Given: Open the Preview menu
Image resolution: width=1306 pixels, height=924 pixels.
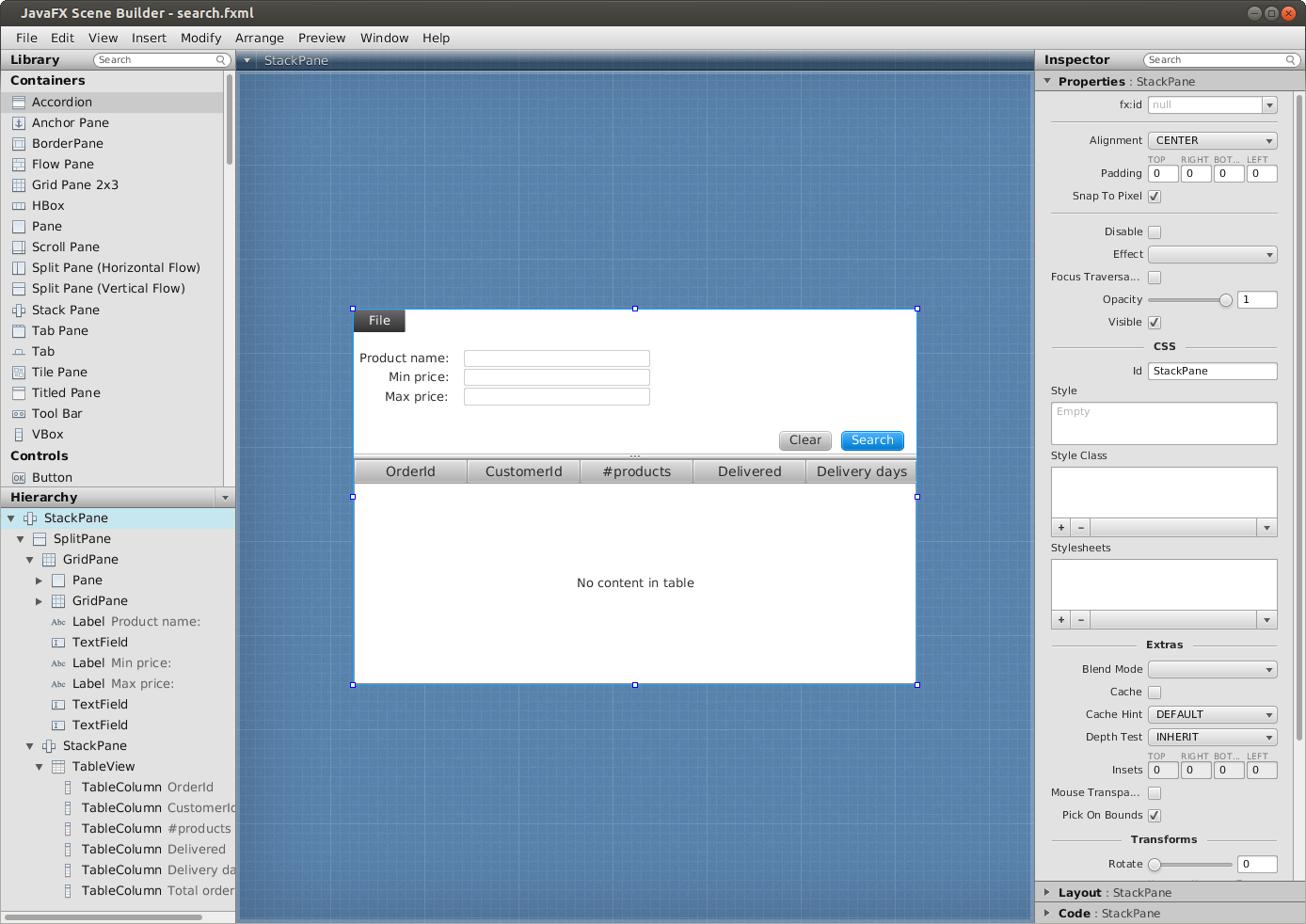Looking at the screenshot, I should pos(322,39).
